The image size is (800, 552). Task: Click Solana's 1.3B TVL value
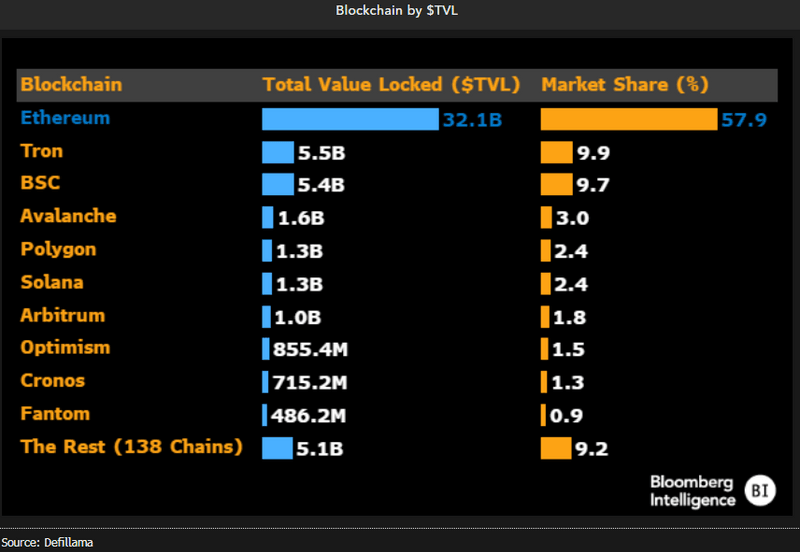[299, 284]
